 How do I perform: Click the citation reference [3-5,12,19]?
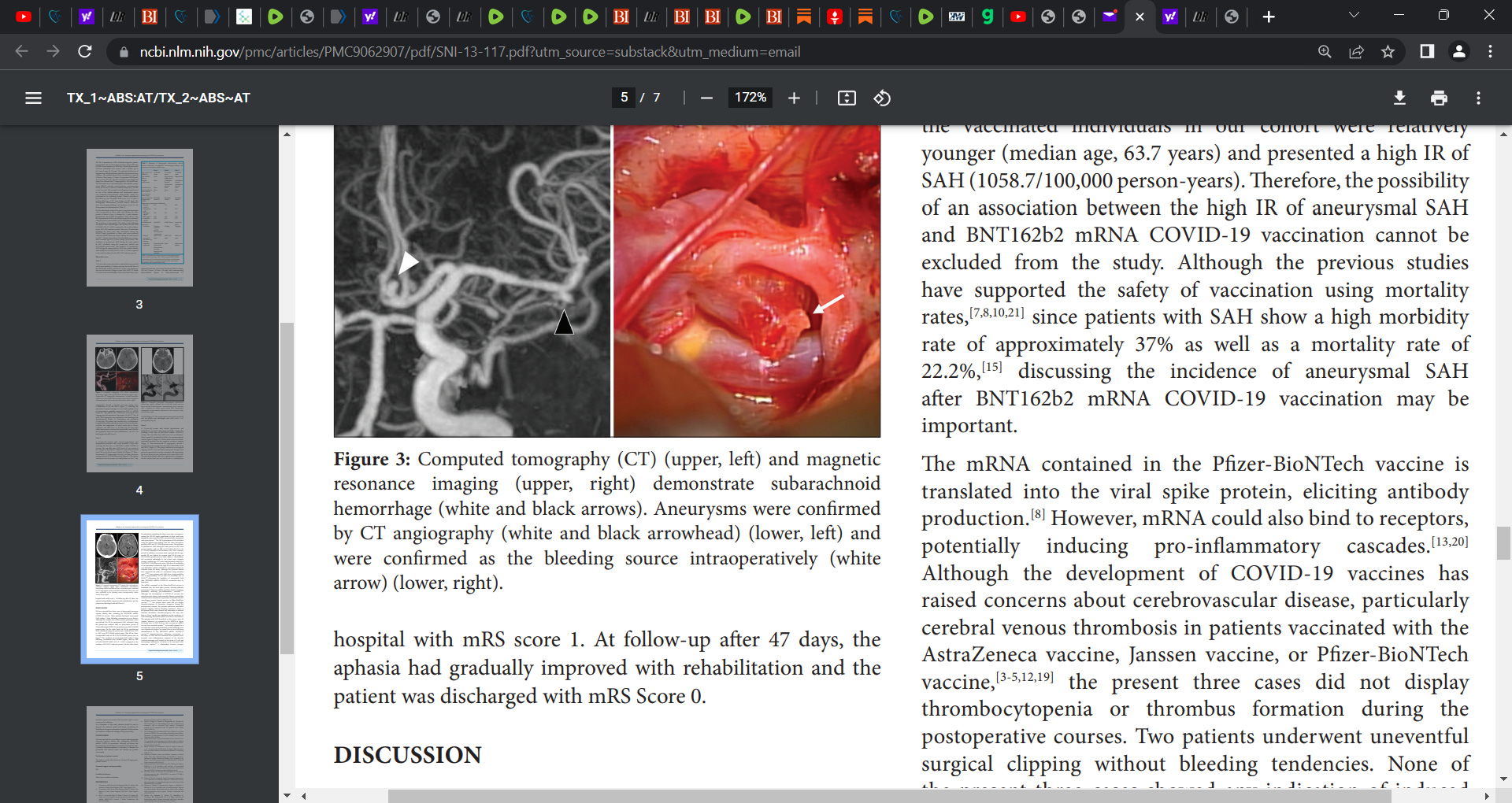coord(1025,677)
